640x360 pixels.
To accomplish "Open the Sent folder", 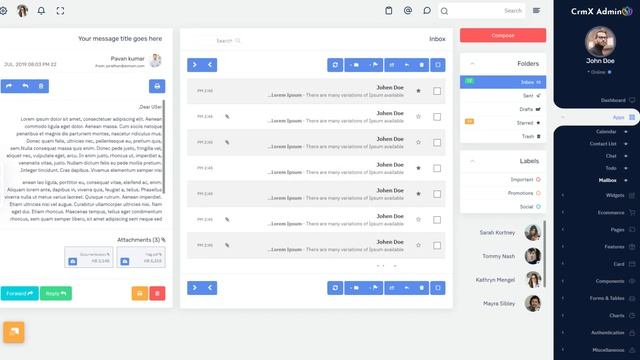I will click(x=503, y=96).
